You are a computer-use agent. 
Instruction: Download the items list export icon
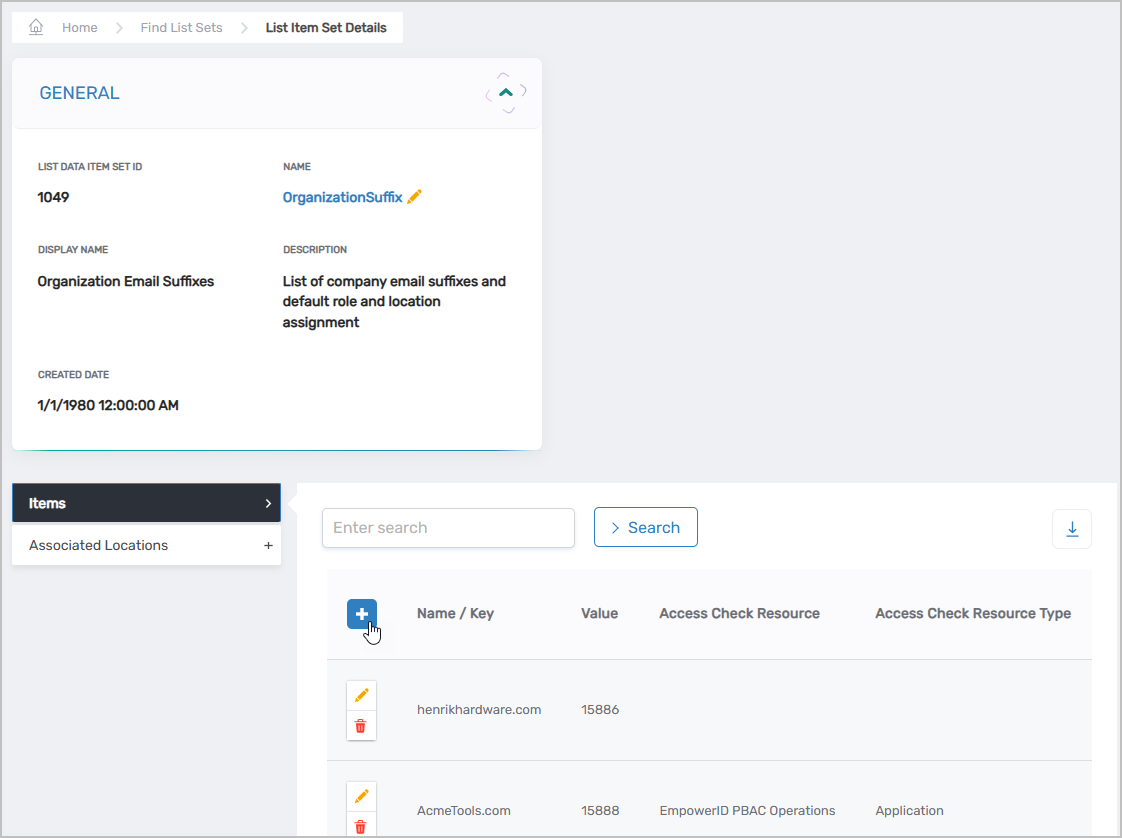[x=1072, y=529]
